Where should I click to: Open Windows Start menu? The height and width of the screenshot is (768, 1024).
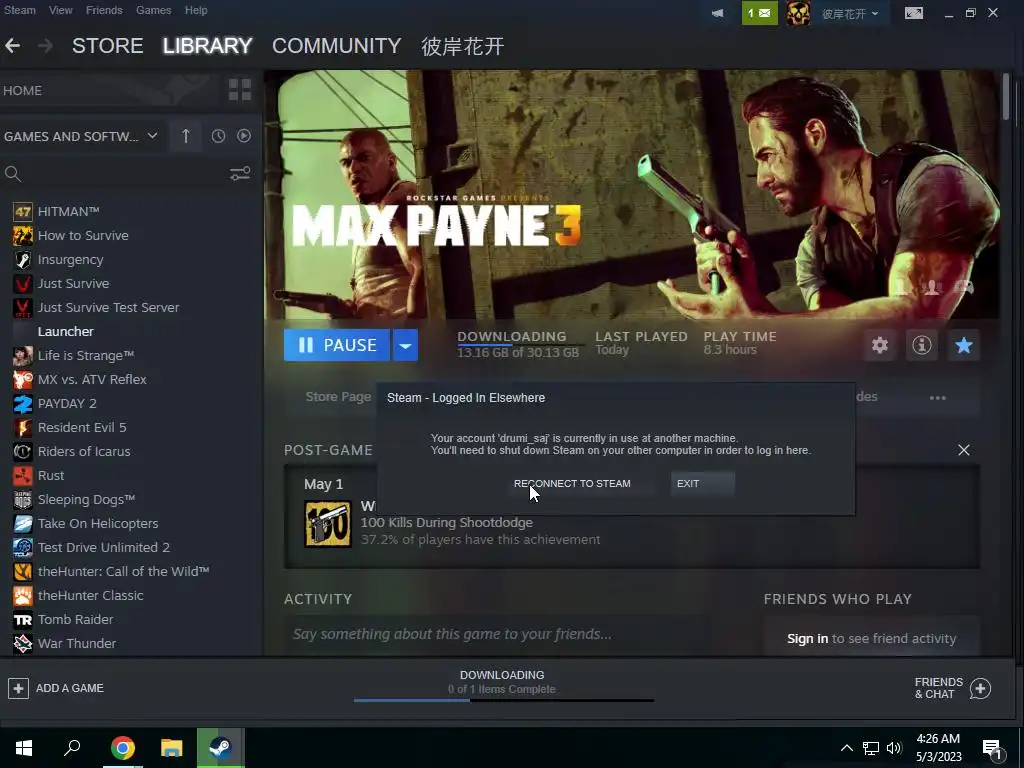tap(24, 748)
